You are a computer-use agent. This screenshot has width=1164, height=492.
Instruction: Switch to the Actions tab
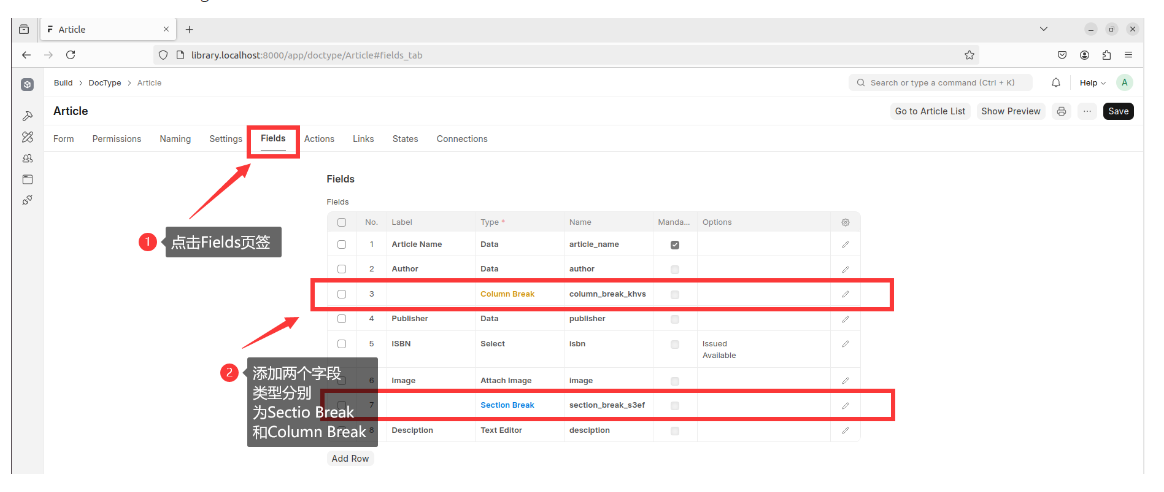point(319,139)
